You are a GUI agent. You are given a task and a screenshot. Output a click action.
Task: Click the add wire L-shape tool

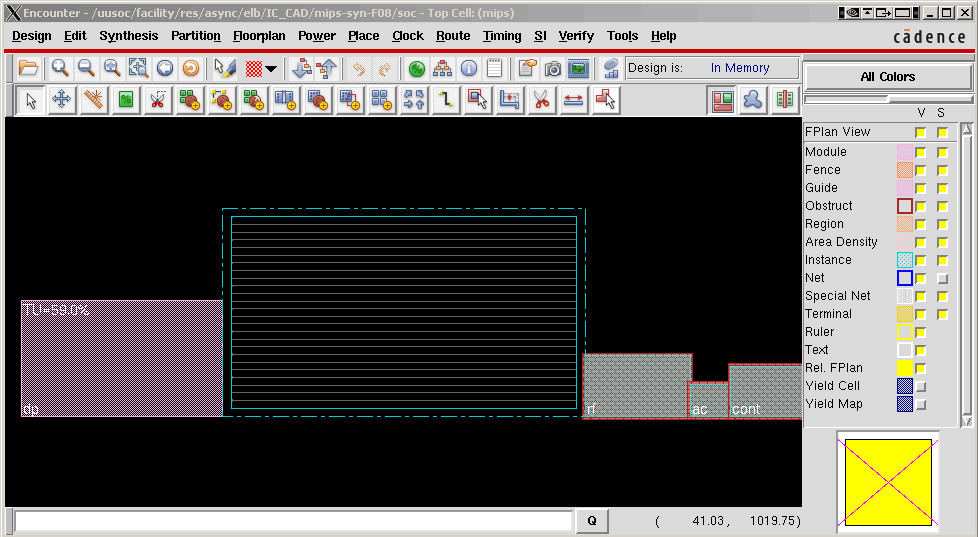(445, 100)
